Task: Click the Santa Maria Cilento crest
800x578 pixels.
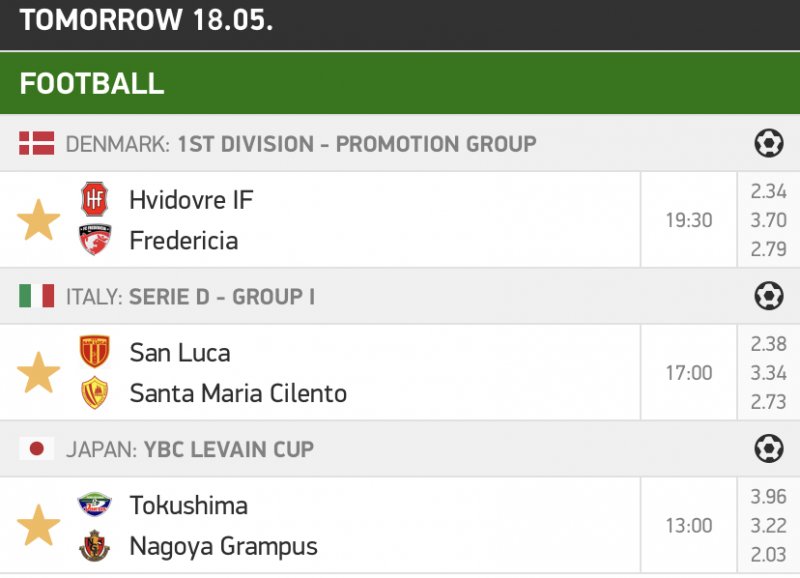Action: coord(95,393)
